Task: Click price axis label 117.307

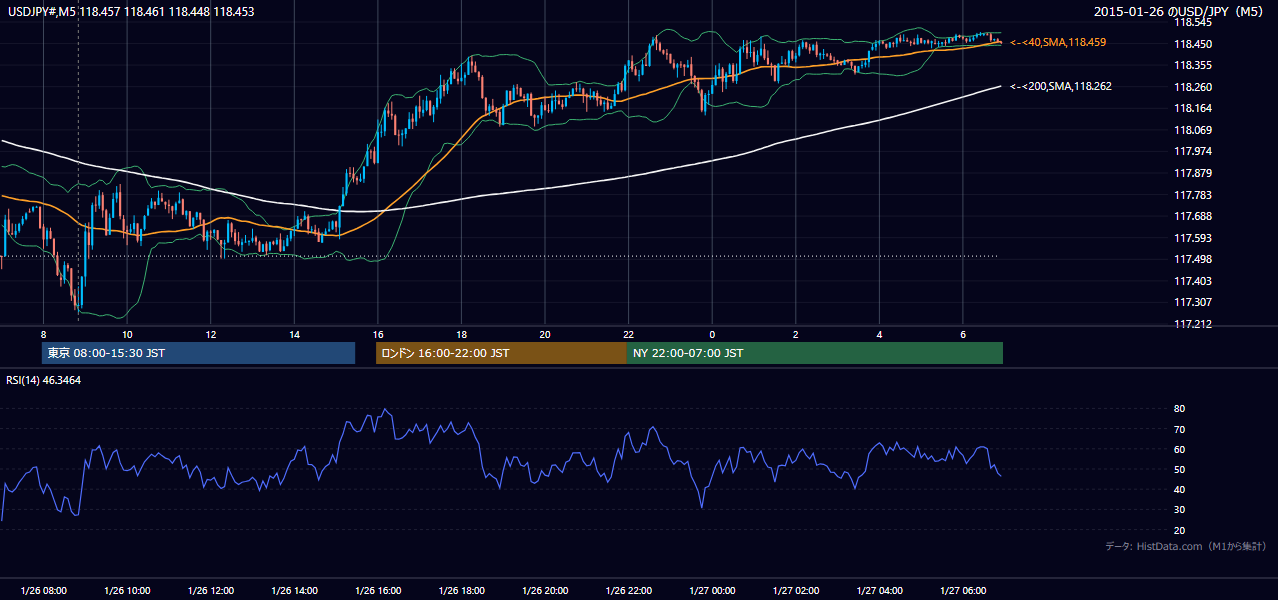Action: tap(1192, 302)
